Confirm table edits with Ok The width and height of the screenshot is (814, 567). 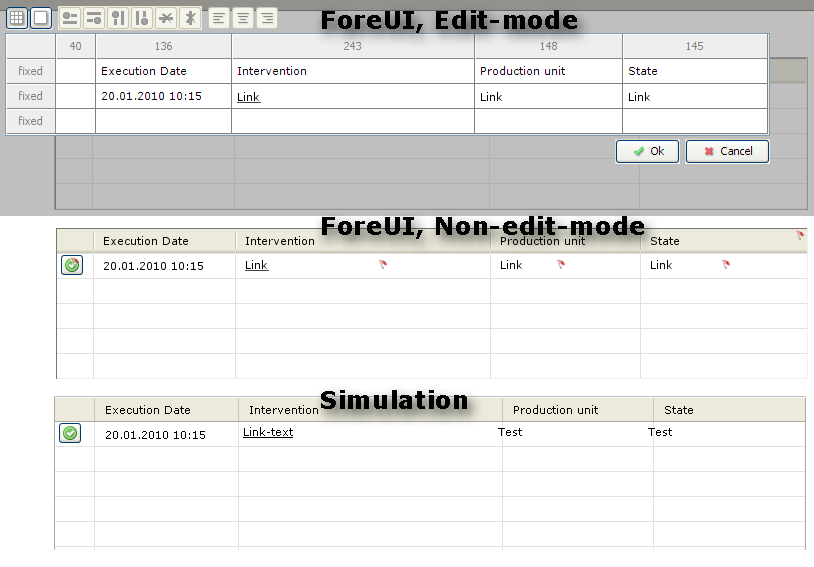click(647, 151)
